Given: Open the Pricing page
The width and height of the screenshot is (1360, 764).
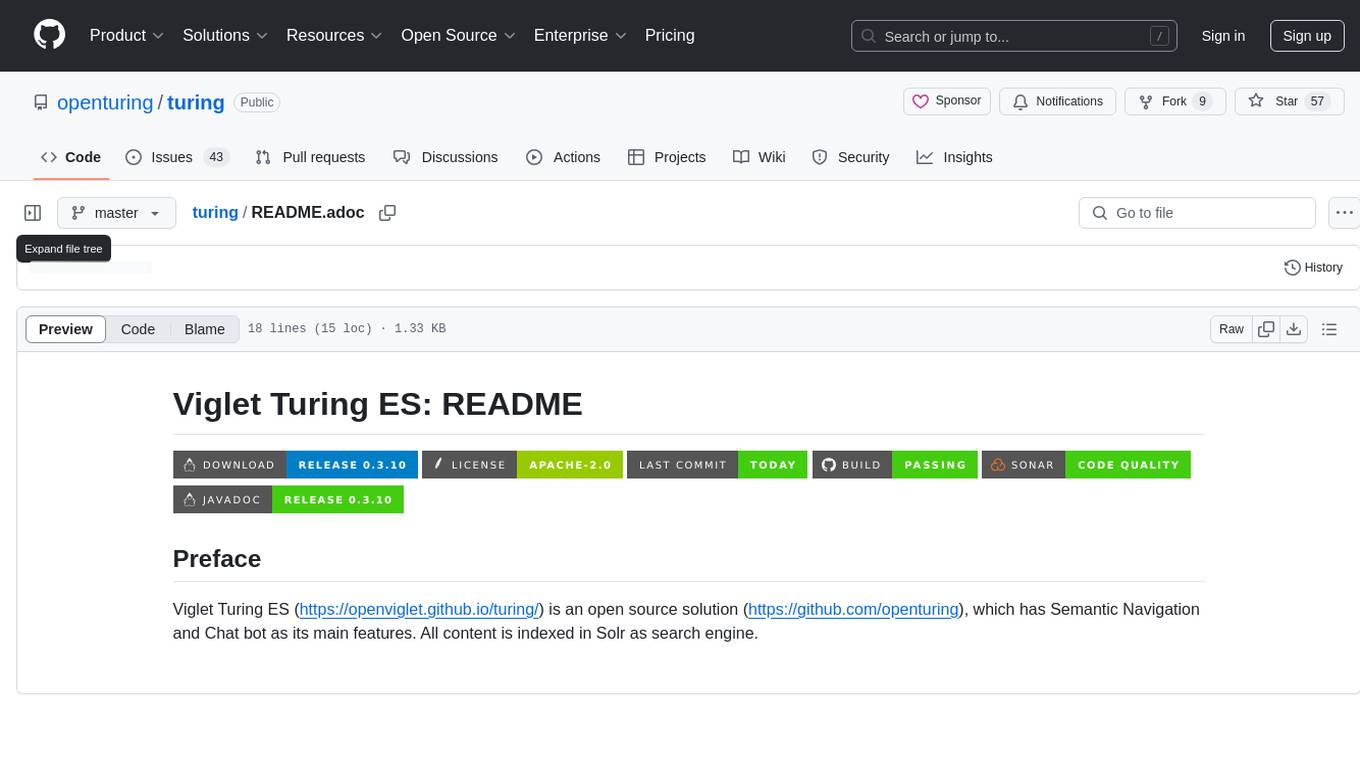Looking at the screenshot, I should click(x=670, y=35).
